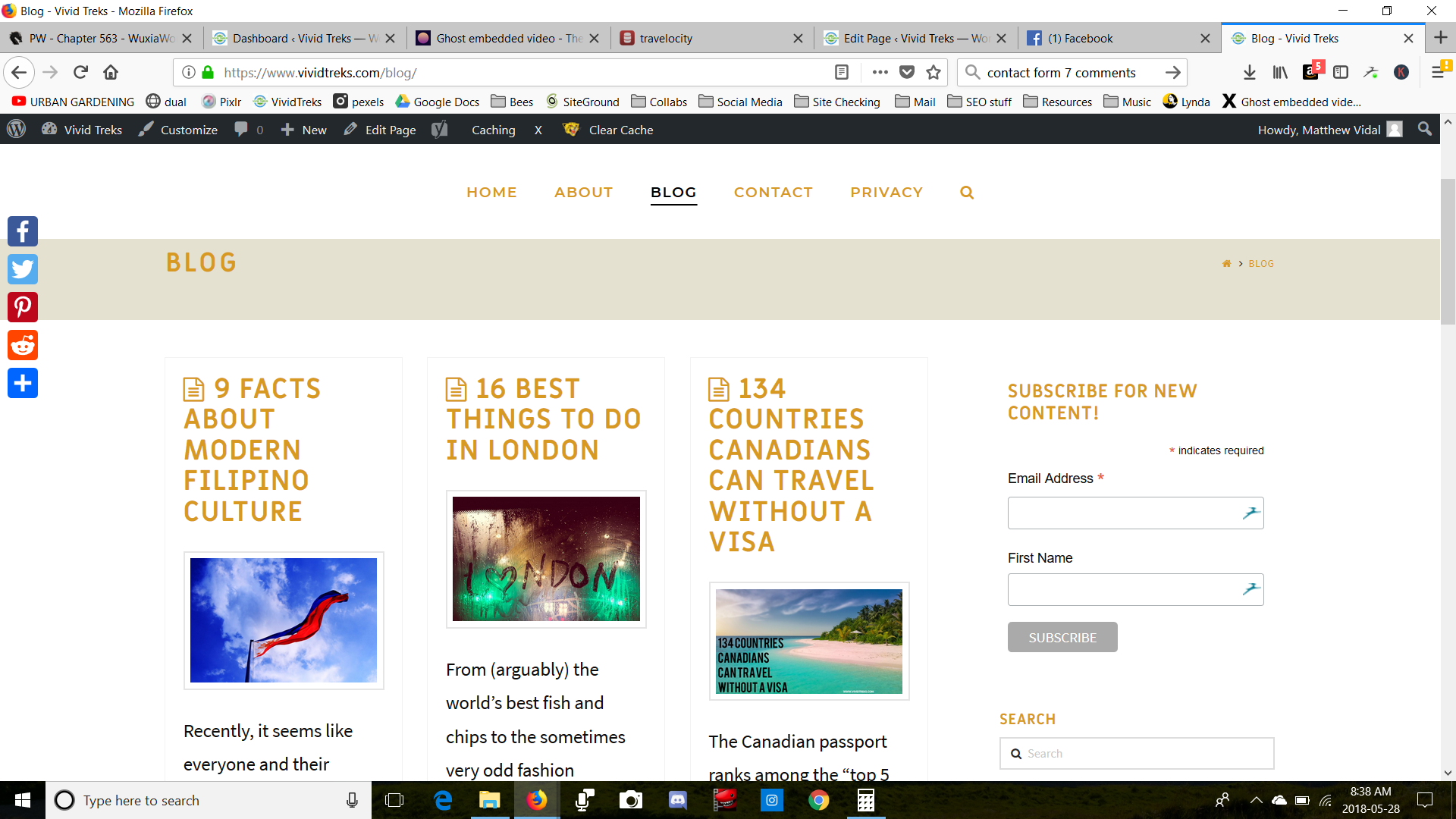The image size is (1456, 819).
Task: Expand the New content admin menu
Action: [x=304, y=130]
